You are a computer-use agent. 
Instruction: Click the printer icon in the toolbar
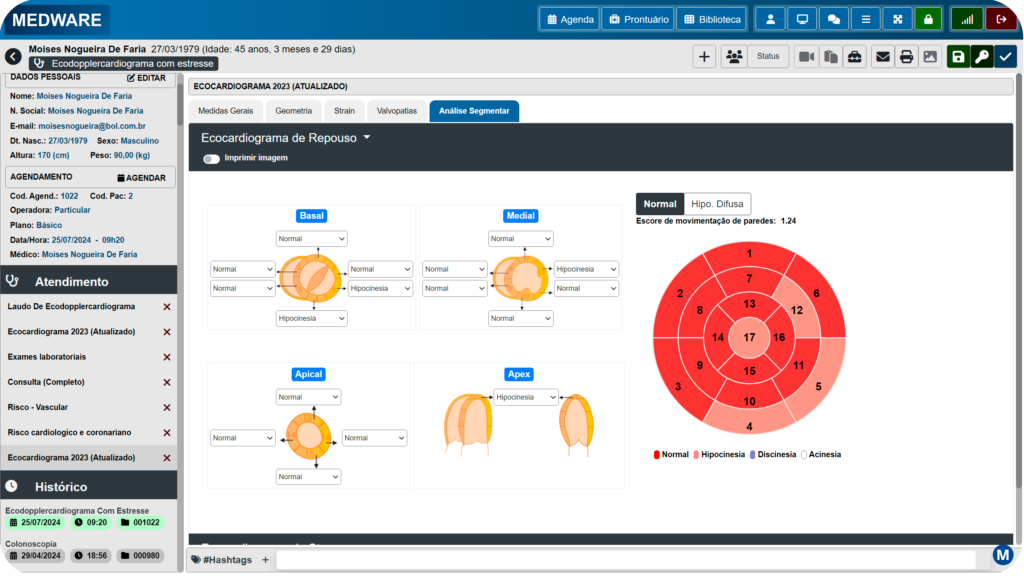pos(906,57)
